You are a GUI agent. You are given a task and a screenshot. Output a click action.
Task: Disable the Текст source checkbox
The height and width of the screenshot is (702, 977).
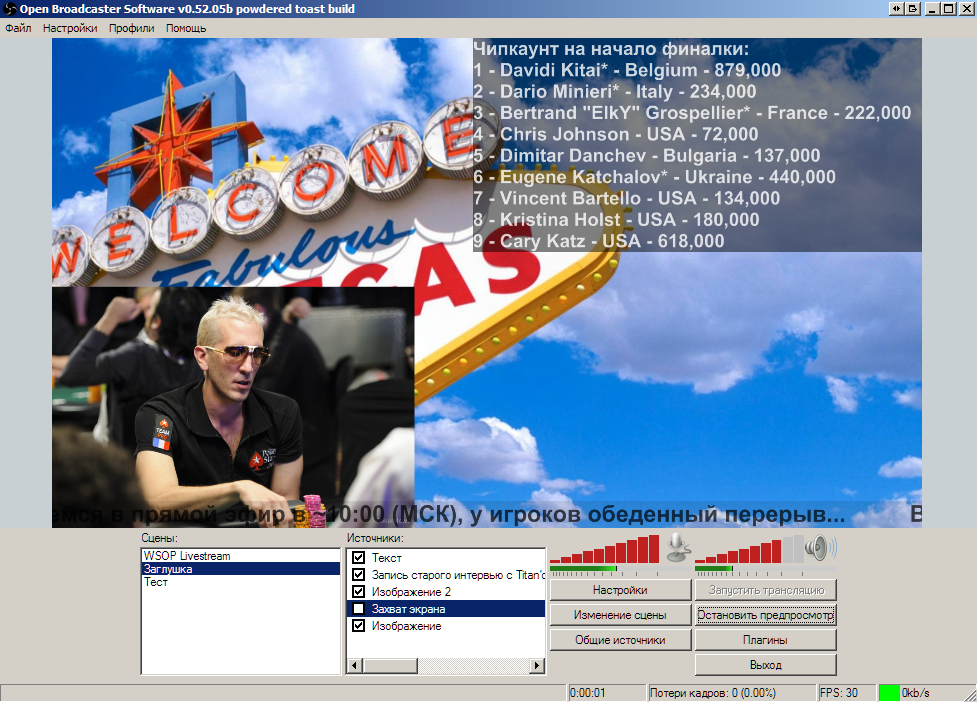click(359, 558)
